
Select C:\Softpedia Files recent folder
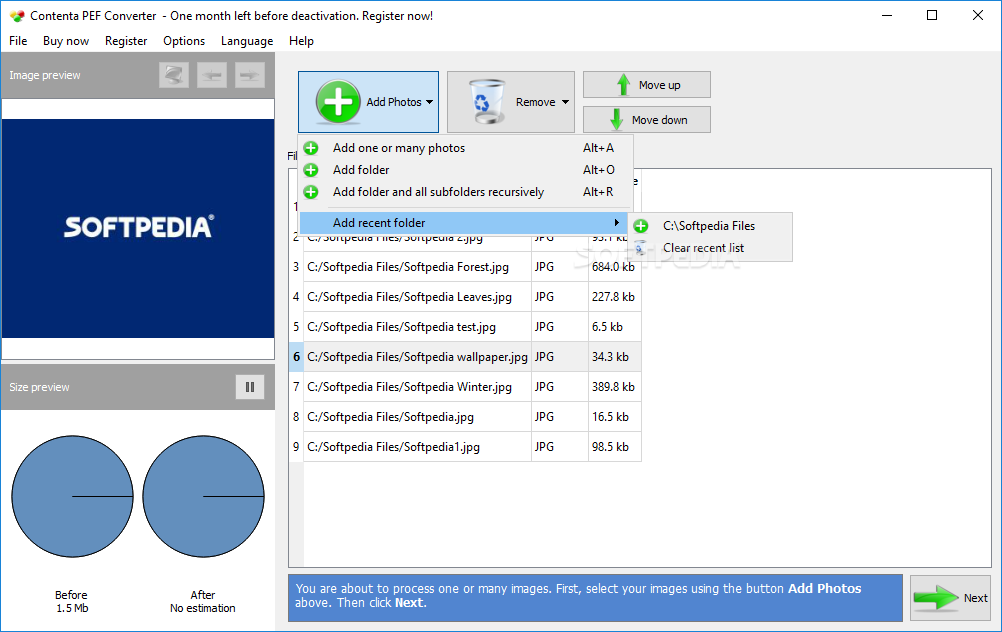710,226
